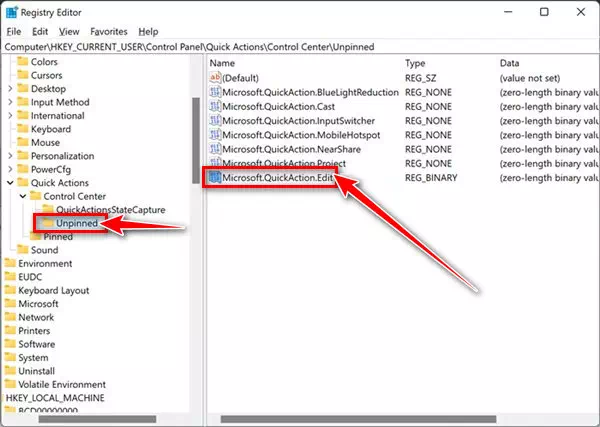600x427 pixels.
Task: Click the InputSwitcher binary value icon
Action: pos(215,121)
